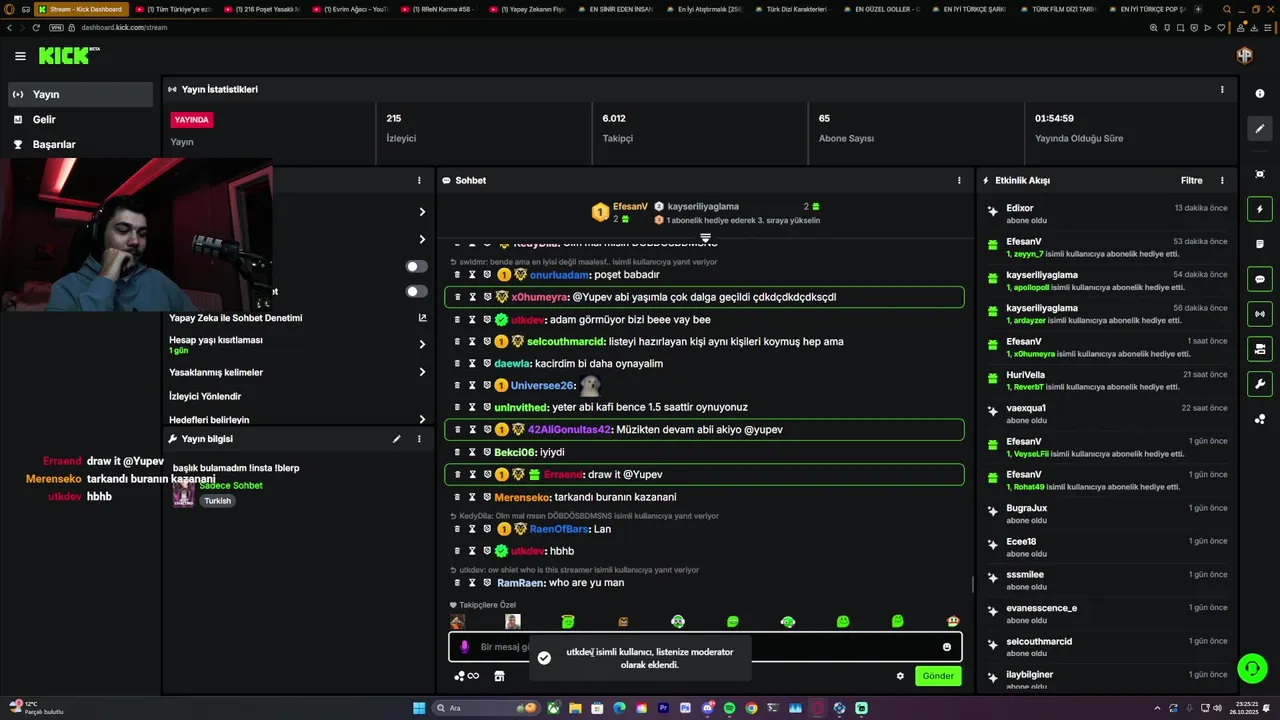
Task: Open three-dot menu above moderation settings
Action: click(419, 181)
